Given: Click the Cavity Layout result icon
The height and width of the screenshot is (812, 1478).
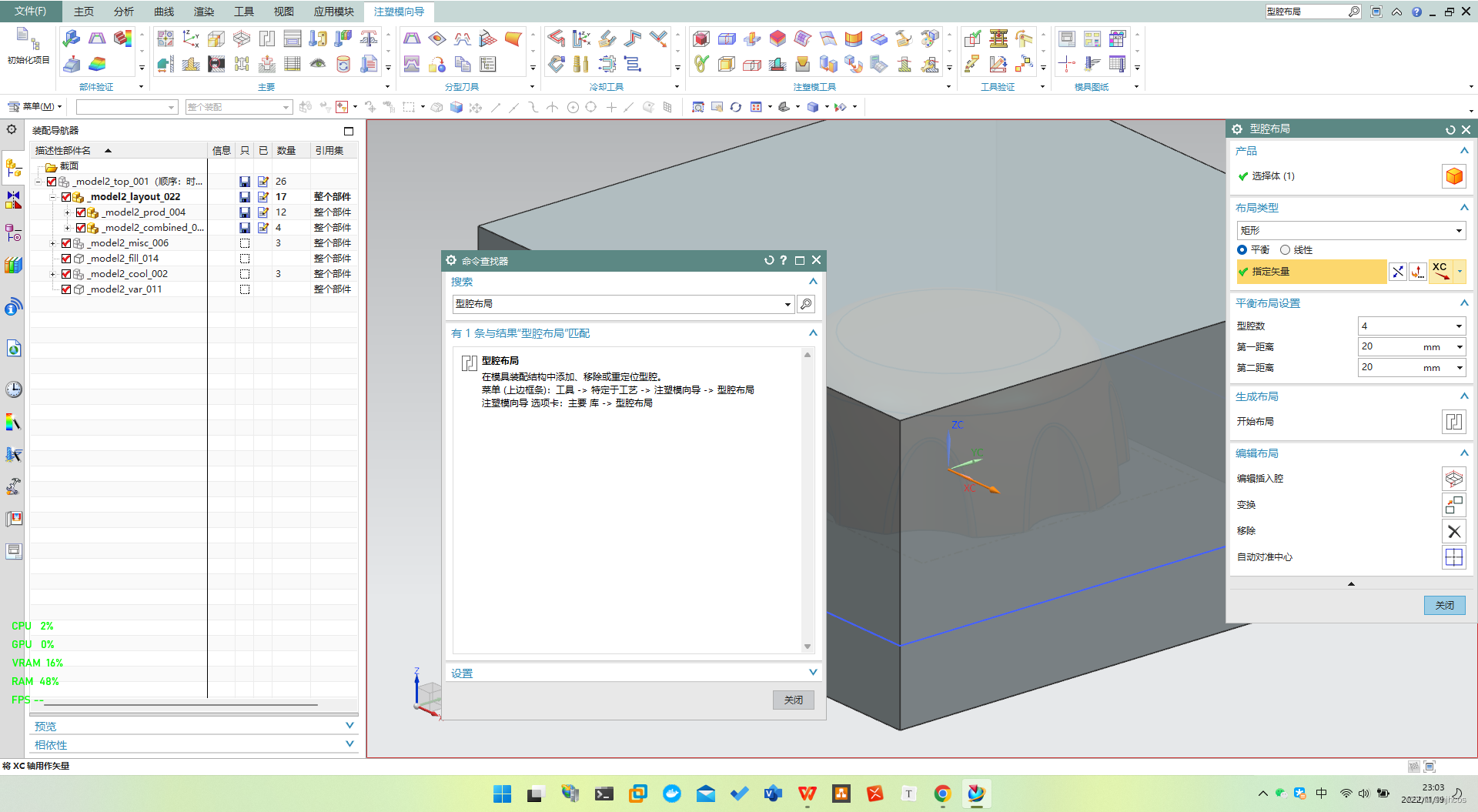Looking at the screenshot, I should 469,363.
